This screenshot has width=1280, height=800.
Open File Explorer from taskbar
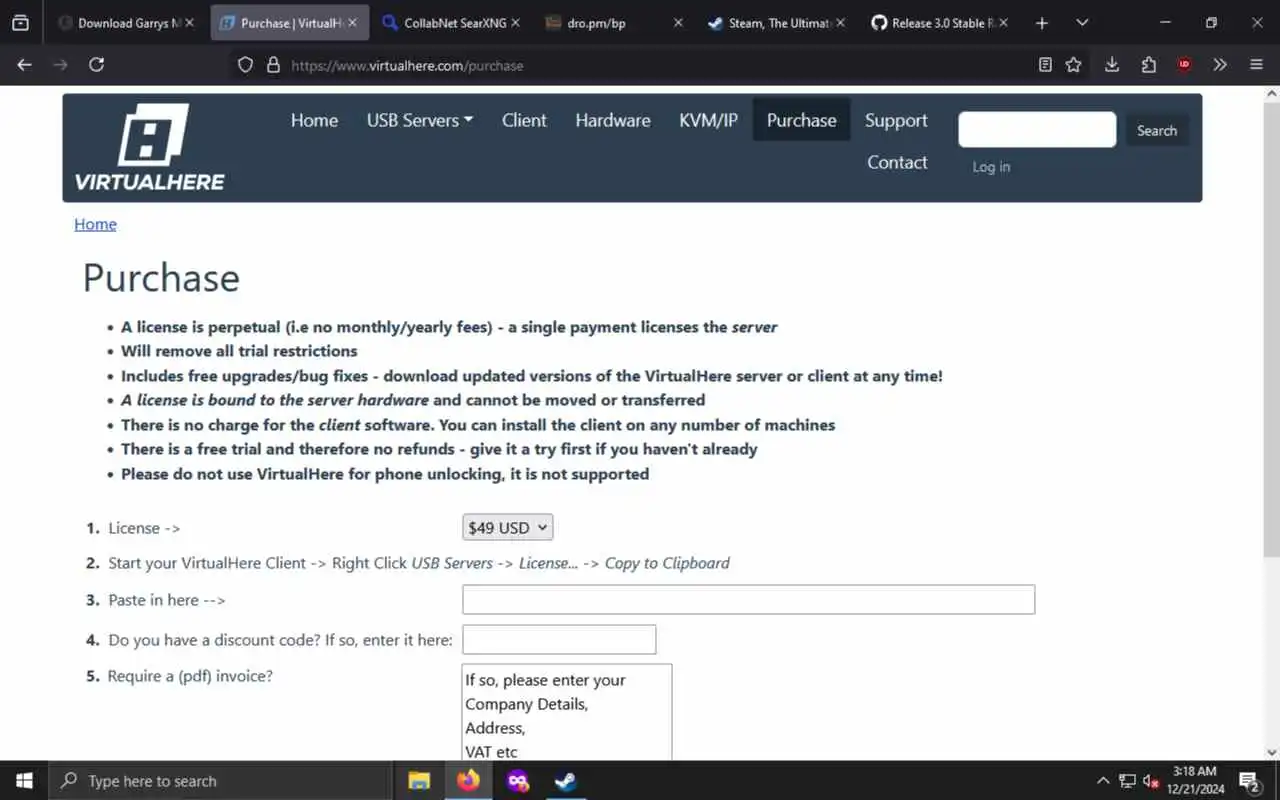(x=419, y=781)
